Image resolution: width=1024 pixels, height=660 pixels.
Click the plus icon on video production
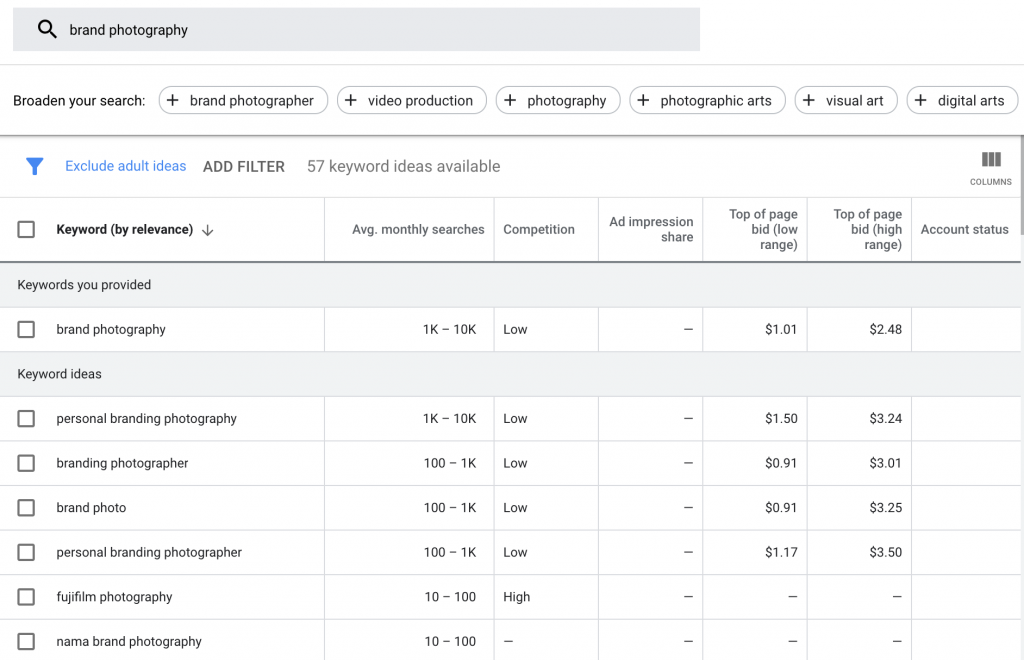tap(351, 101)
